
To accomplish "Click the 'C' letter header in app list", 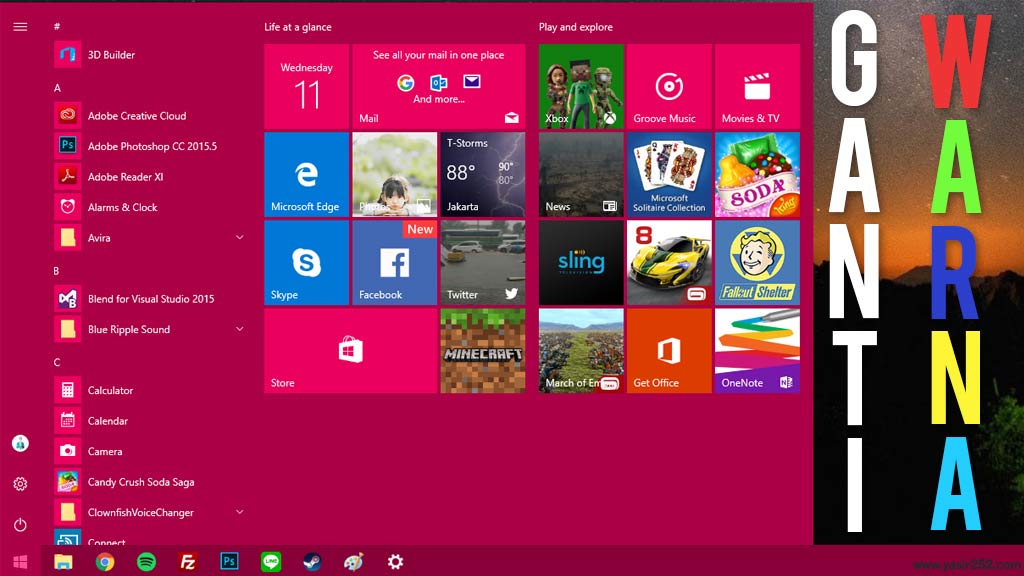I will tap(57, 362).
